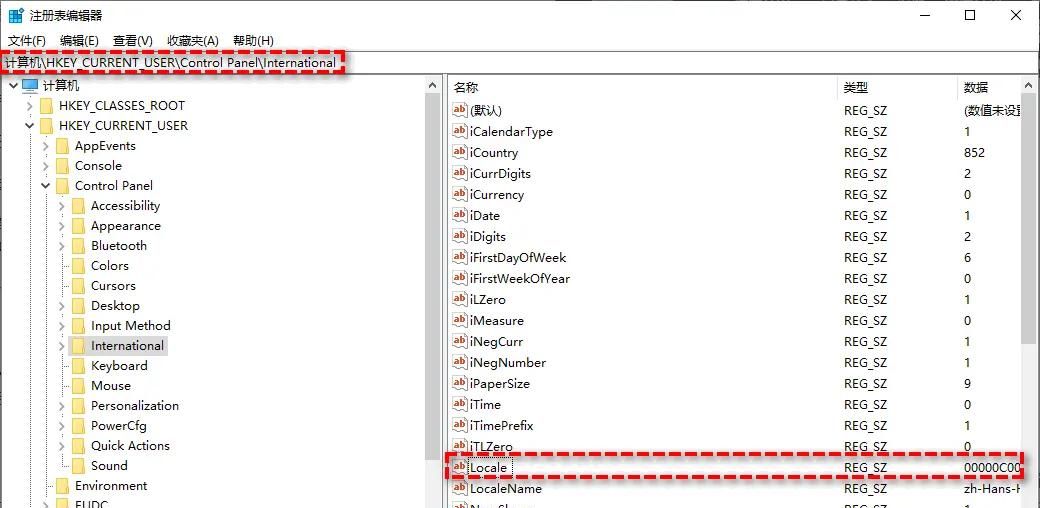Expand the PowerCfg key

(62, 425)
